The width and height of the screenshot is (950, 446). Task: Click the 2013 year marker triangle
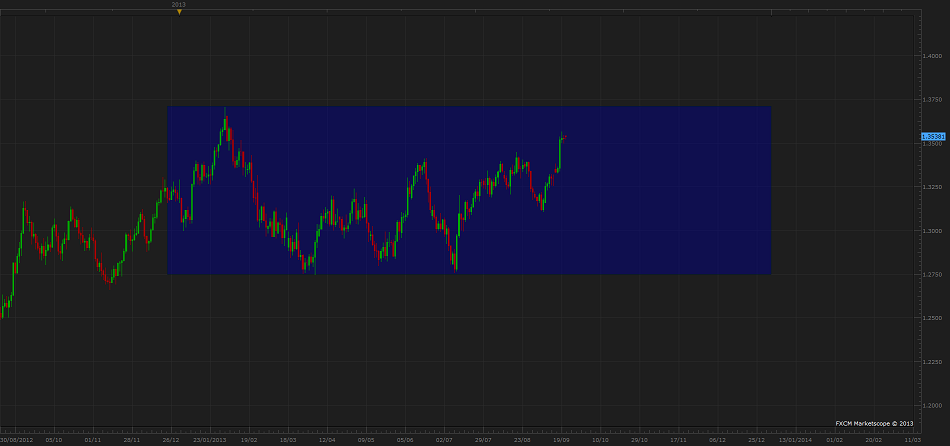(178, 12)
